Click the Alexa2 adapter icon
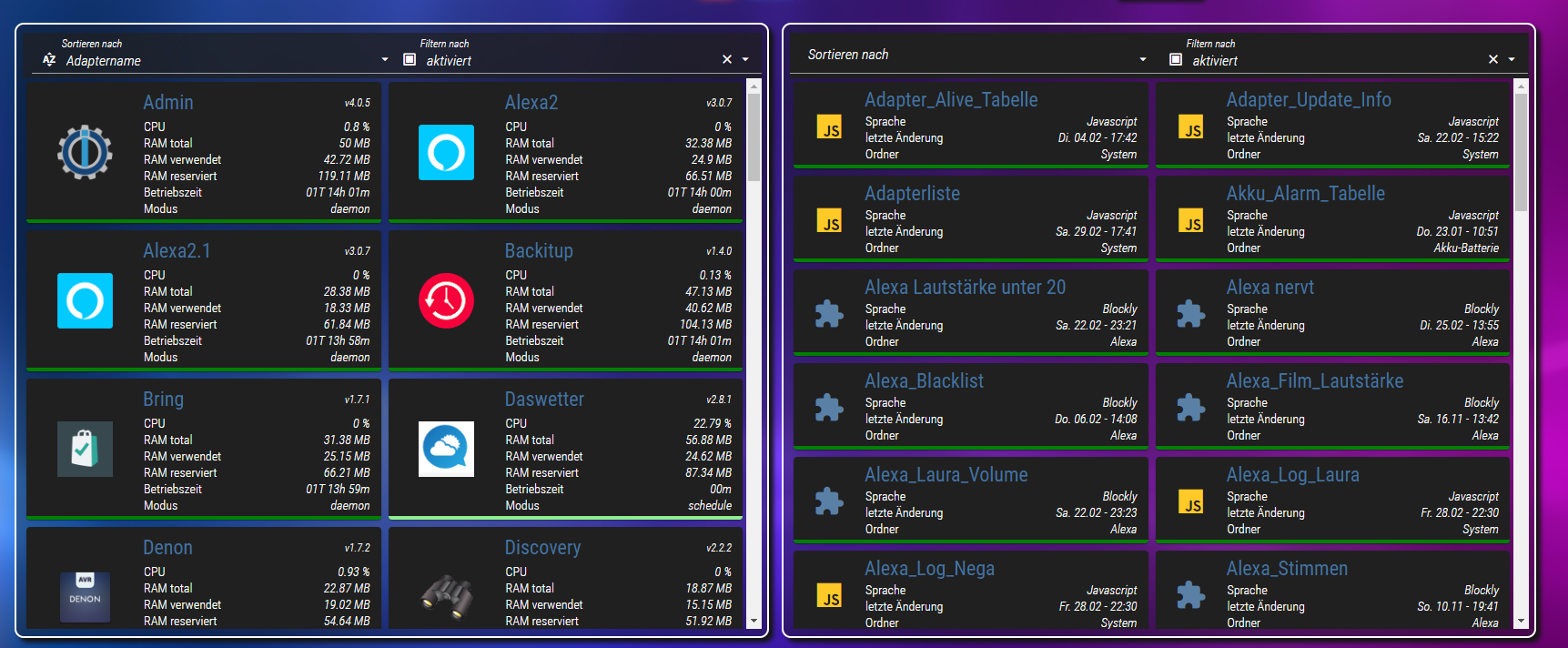The image size is (1568, 648). point(446,152)
